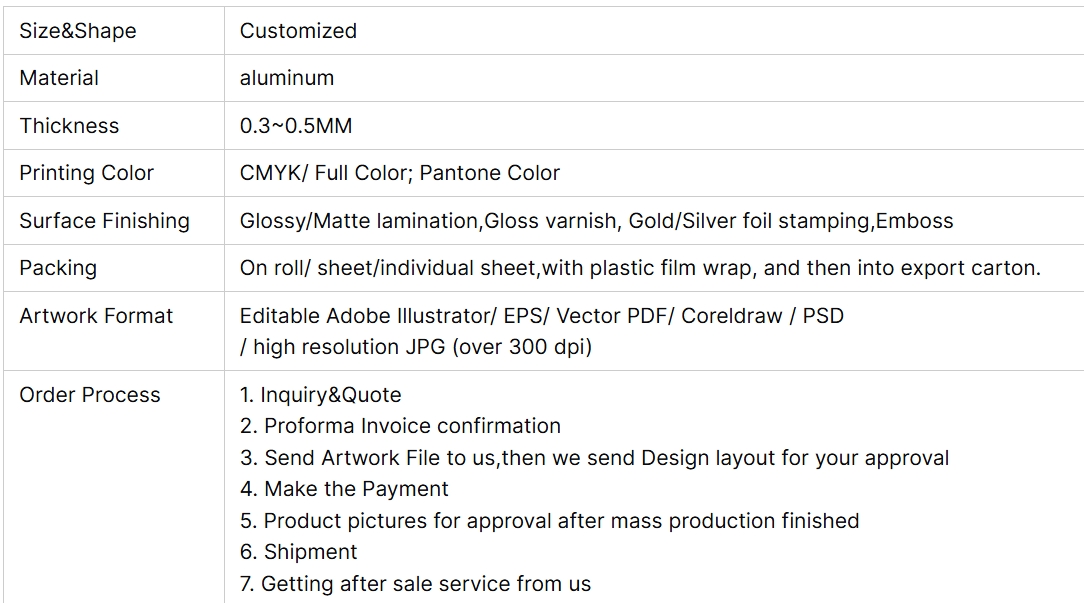Click the Shipment step text
1084x603 pixels.
(298, 552)
